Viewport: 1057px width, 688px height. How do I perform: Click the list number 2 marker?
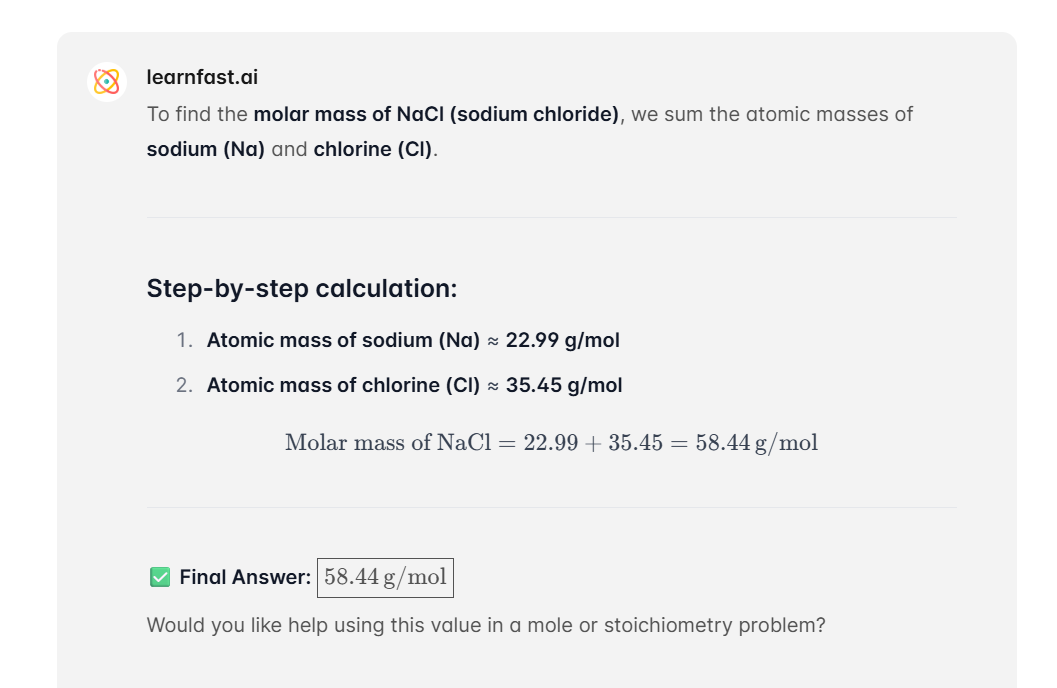(x=184, y=385)
